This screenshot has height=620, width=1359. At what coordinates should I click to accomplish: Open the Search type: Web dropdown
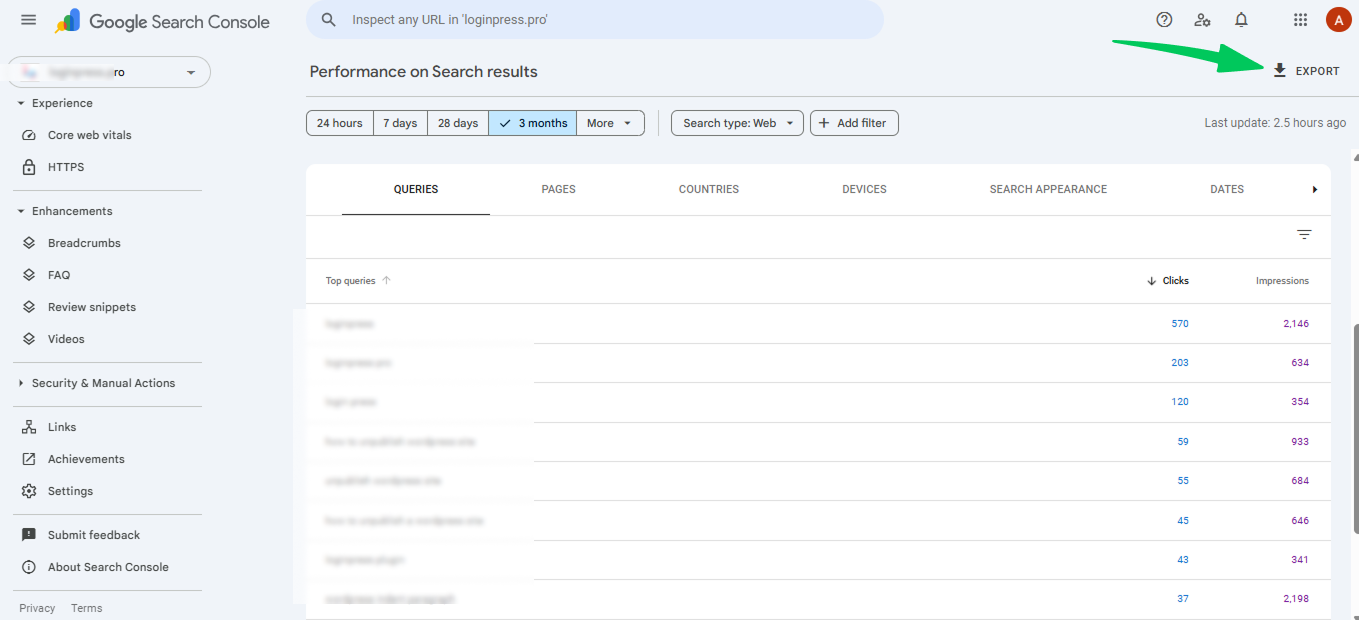click(737, 123)
